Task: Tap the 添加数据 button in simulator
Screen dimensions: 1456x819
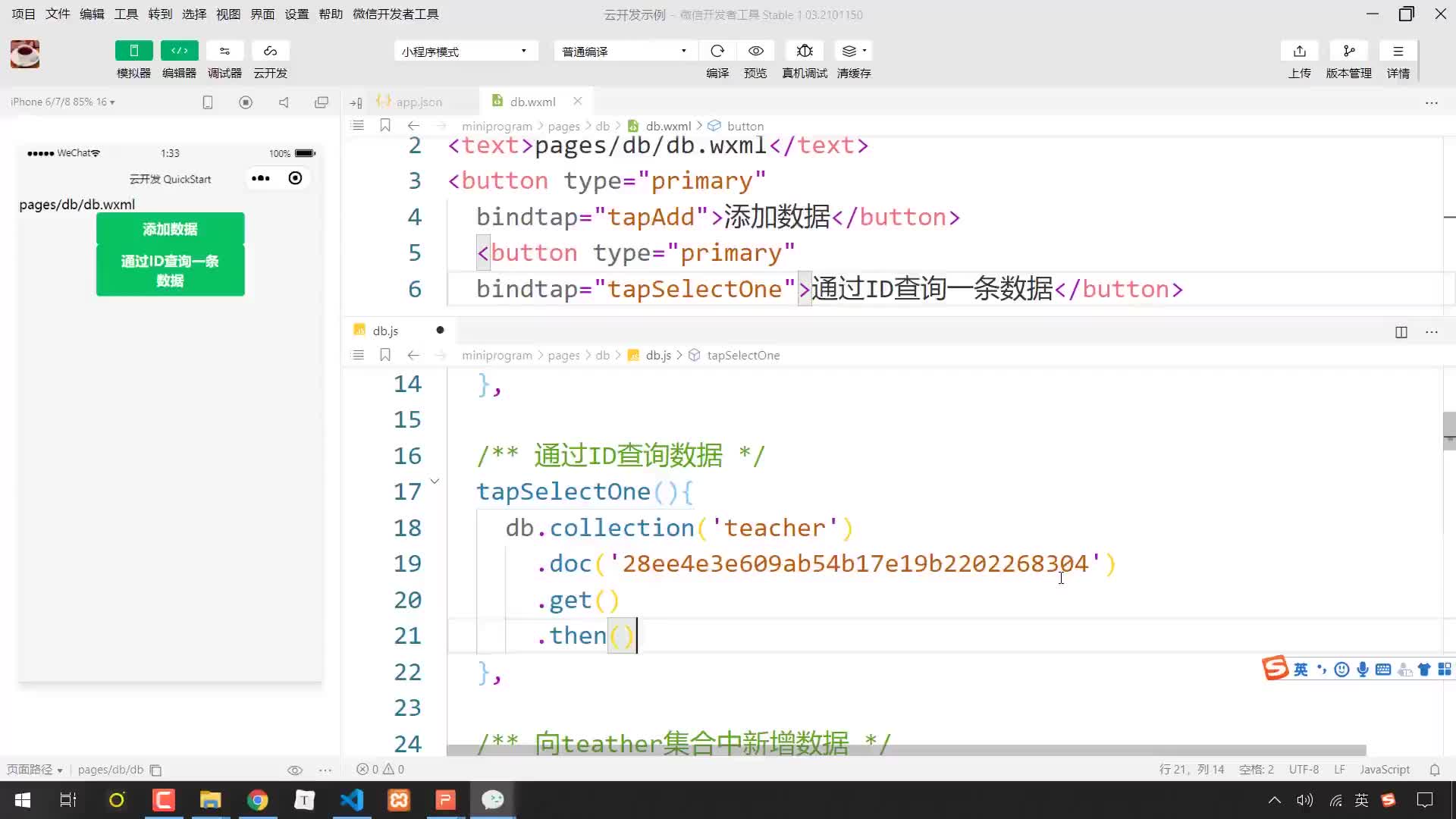Action: (x=170, y=229)
